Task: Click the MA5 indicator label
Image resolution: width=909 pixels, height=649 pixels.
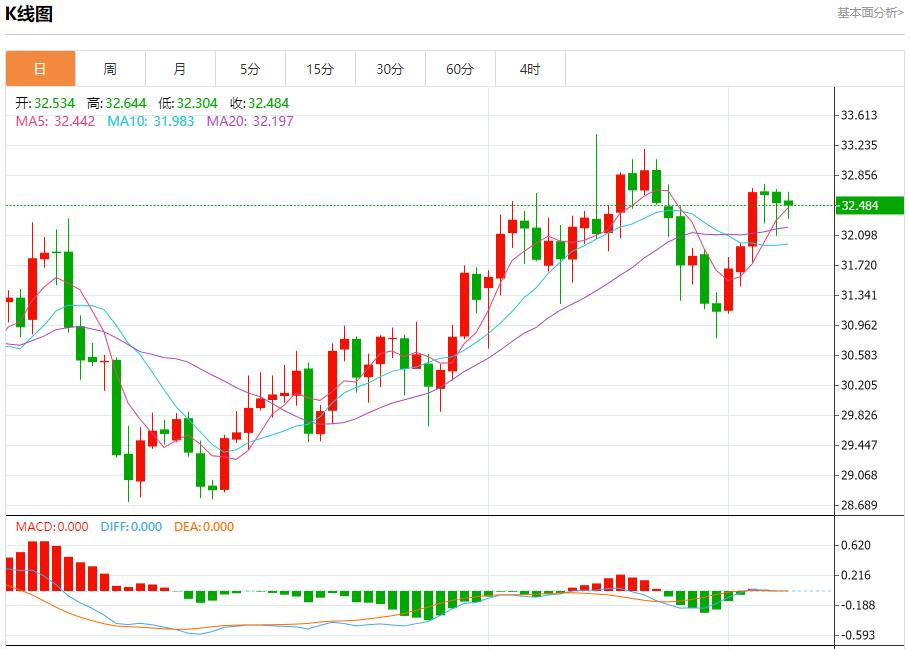Action: pyautogui.click(x=55, y=121)
